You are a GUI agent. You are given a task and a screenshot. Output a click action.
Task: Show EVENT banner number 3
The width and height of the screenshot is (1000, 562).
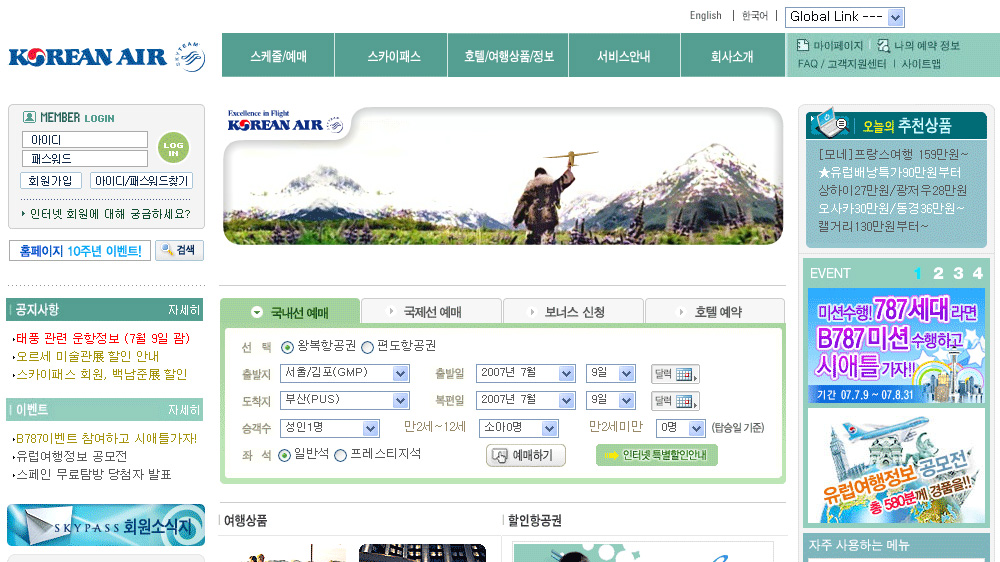point(958,273)
